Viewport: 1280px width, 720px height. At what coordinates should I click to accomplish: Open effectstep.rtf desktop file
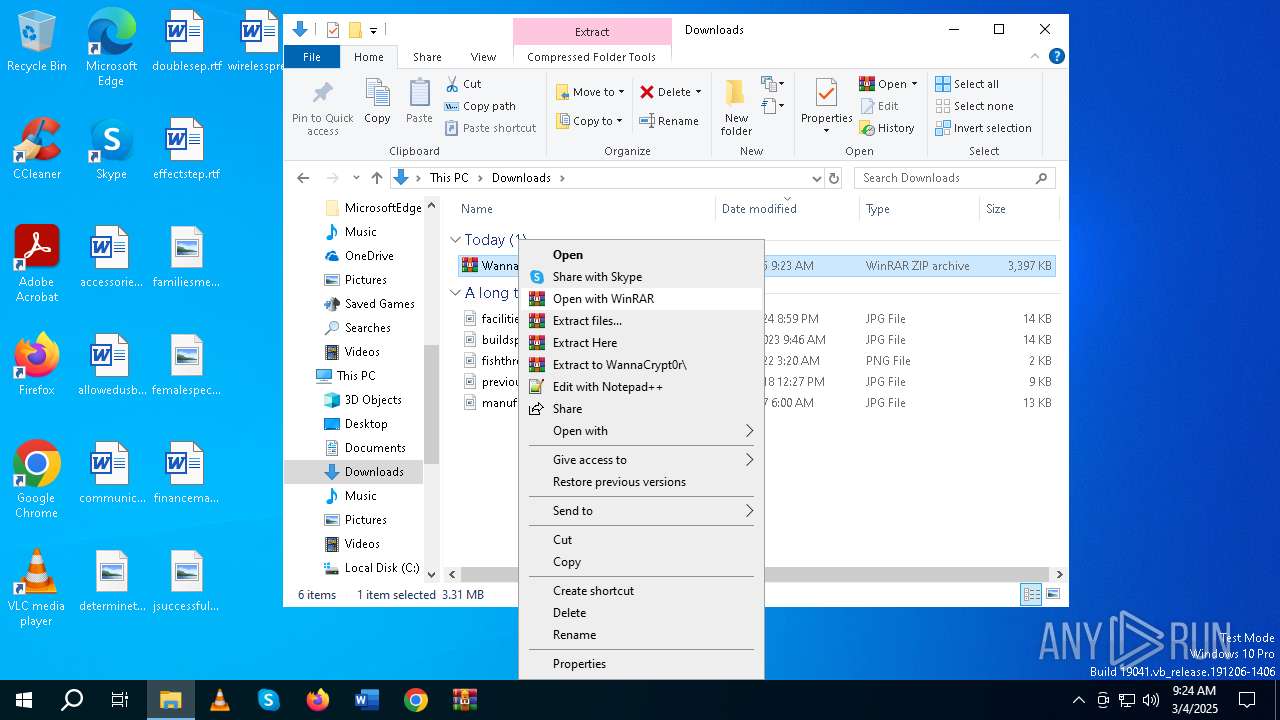coord(186,148)
